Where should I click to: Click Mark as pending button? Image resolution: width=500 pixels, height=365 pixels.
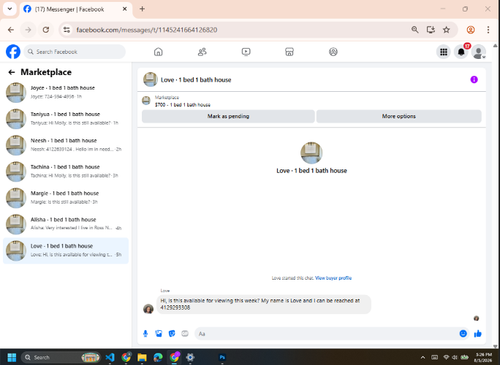228,116
